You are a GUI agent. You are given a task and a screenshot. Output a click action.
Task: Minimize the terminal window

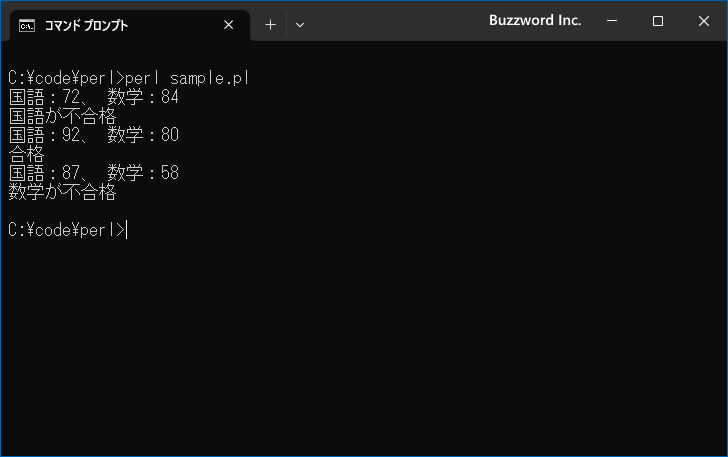[612, 20]
